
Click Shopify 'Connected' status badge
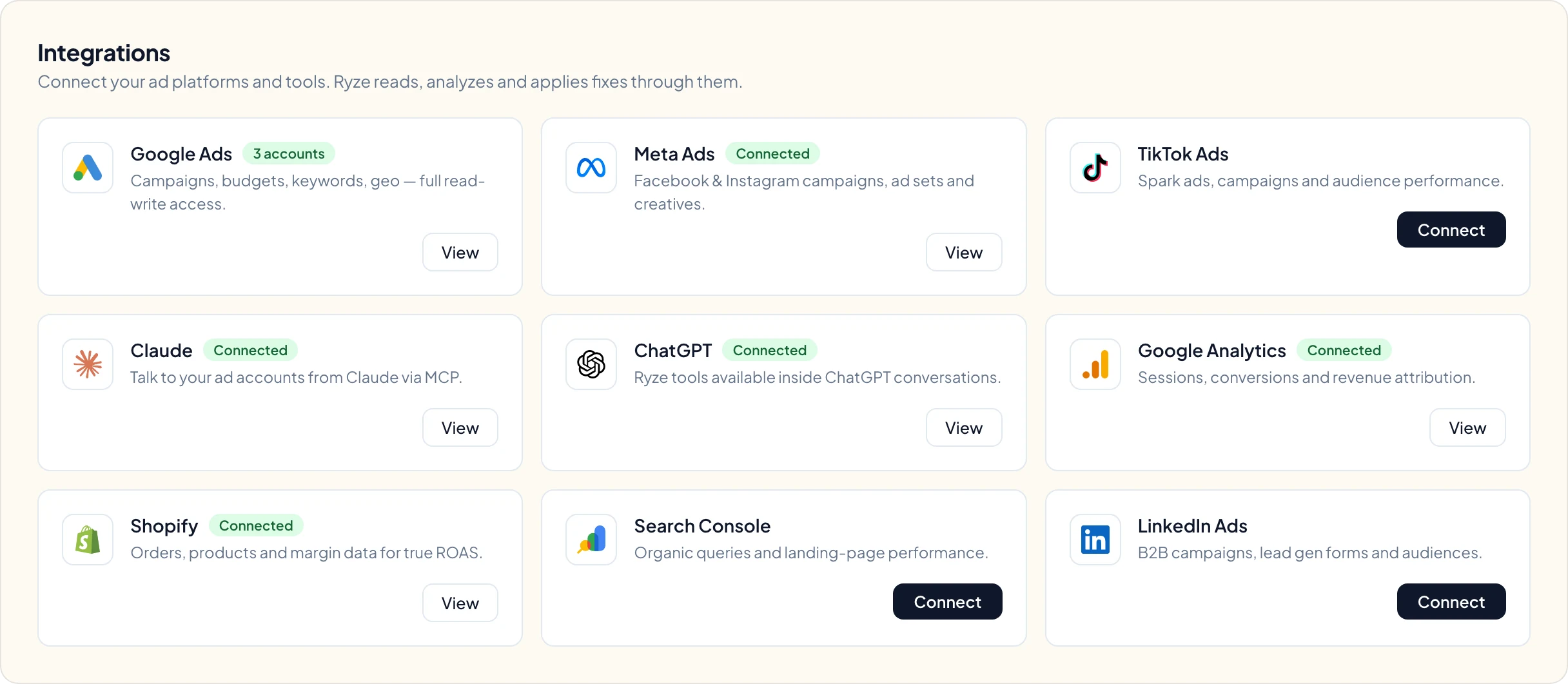pos(256,525)
